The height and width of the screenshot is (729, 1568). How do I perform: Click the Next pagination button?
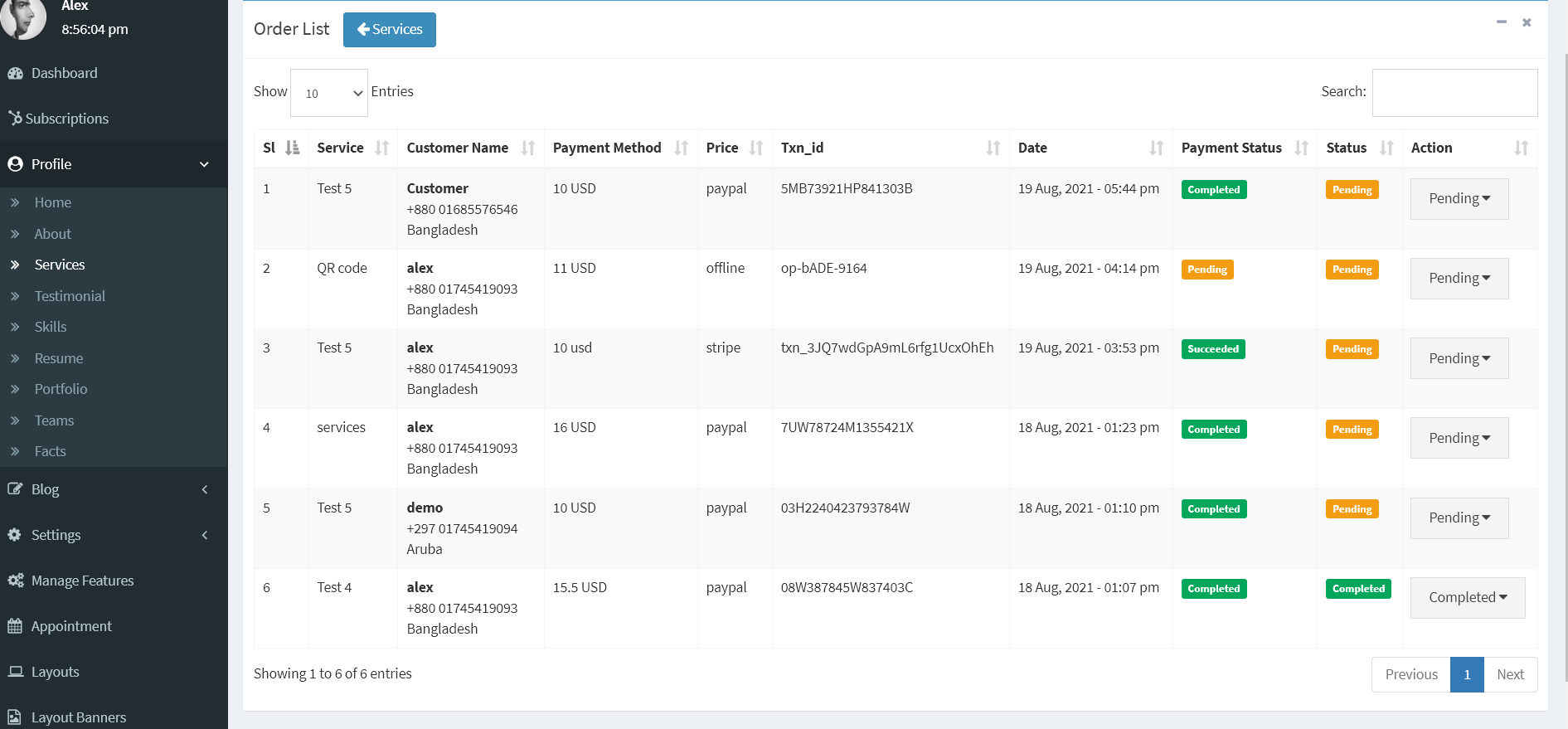pos(1510,674)
